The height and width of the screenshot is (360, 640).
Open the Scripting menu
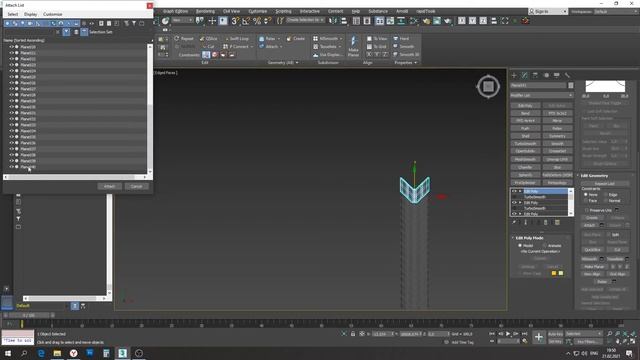tap(283, 11)
